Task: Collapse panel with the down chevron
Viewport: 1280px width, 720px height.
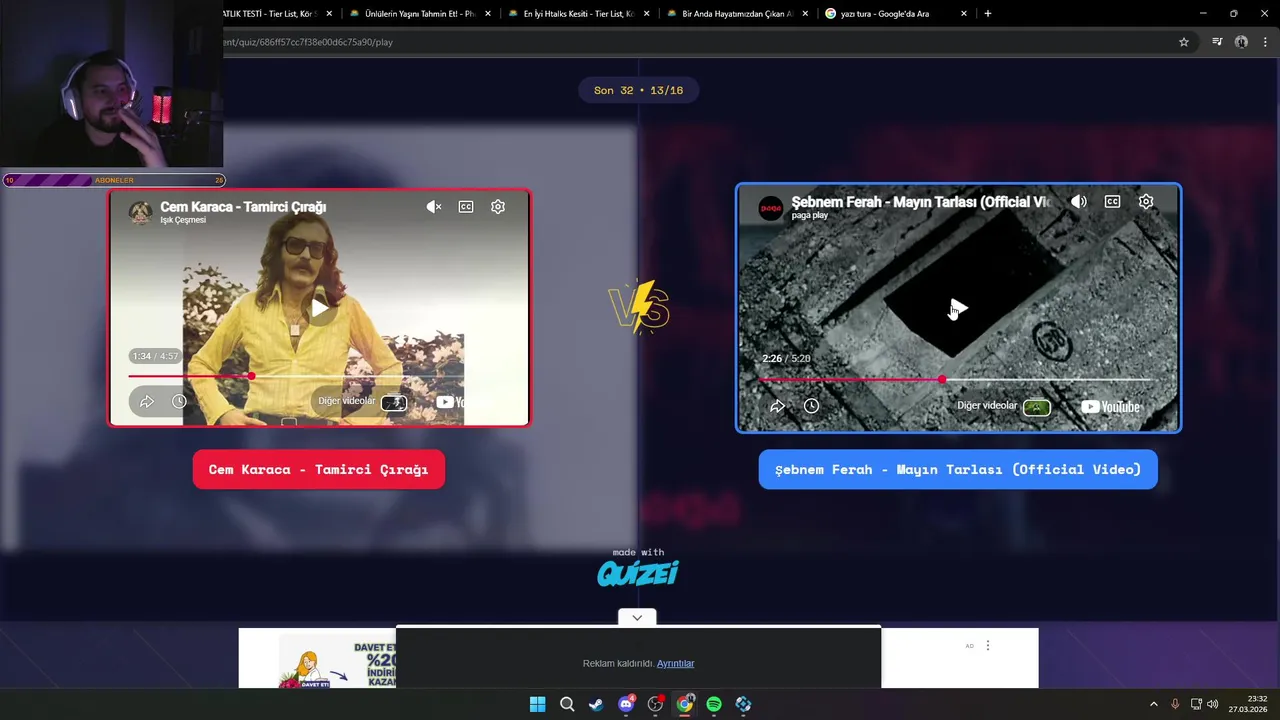Action: 637,618
